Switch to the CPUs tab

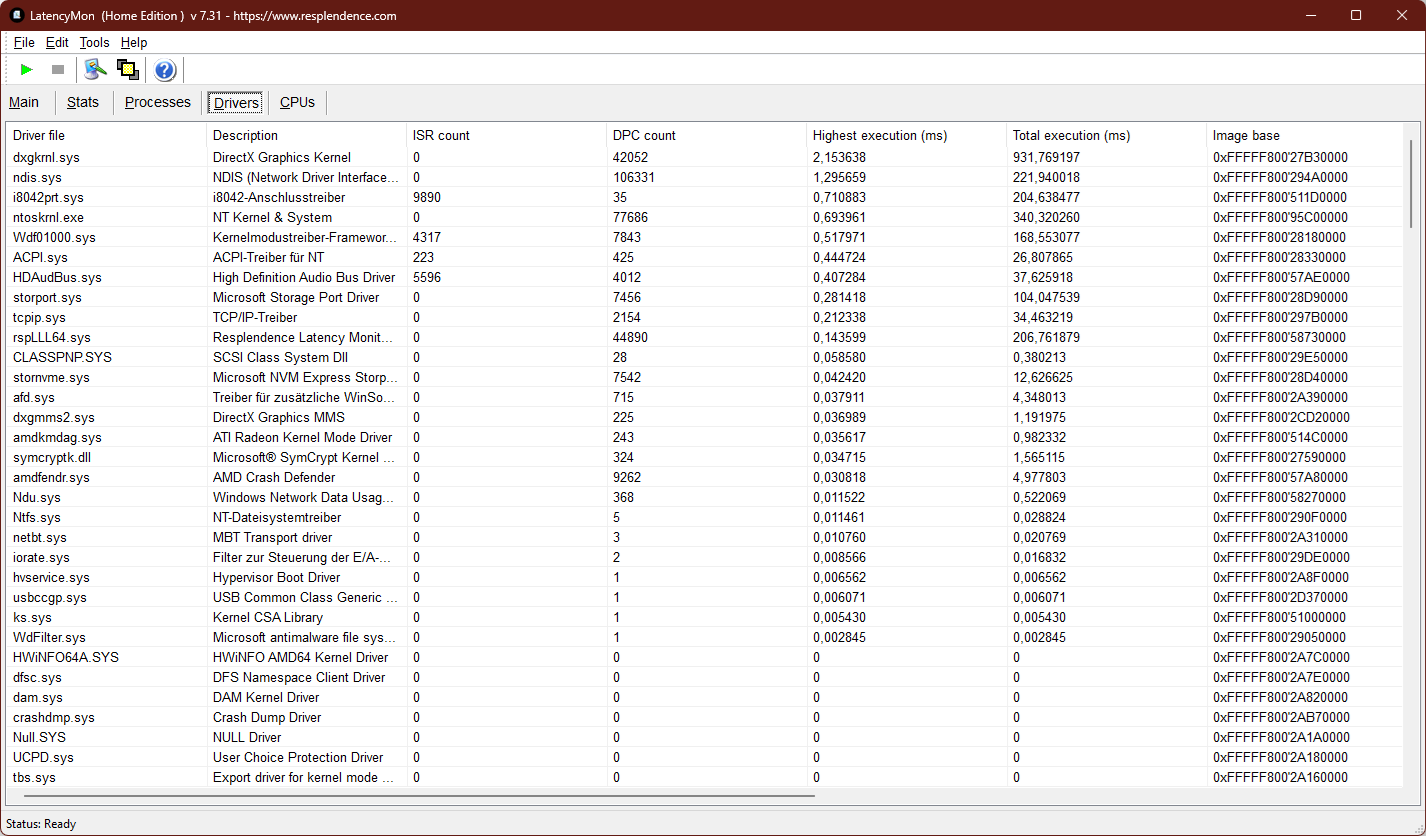tap(297, 102)
